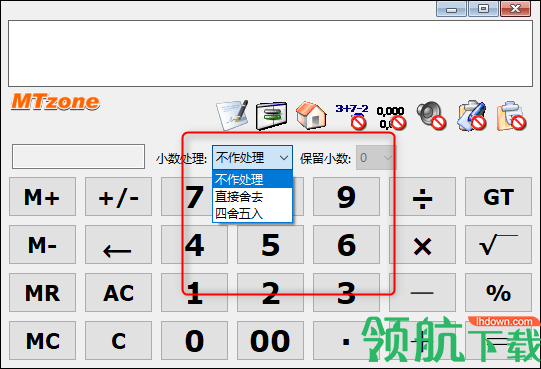This screenshot has width=541, height=369.
Task: Tap the single 0 key
Action: pos(194,341)
